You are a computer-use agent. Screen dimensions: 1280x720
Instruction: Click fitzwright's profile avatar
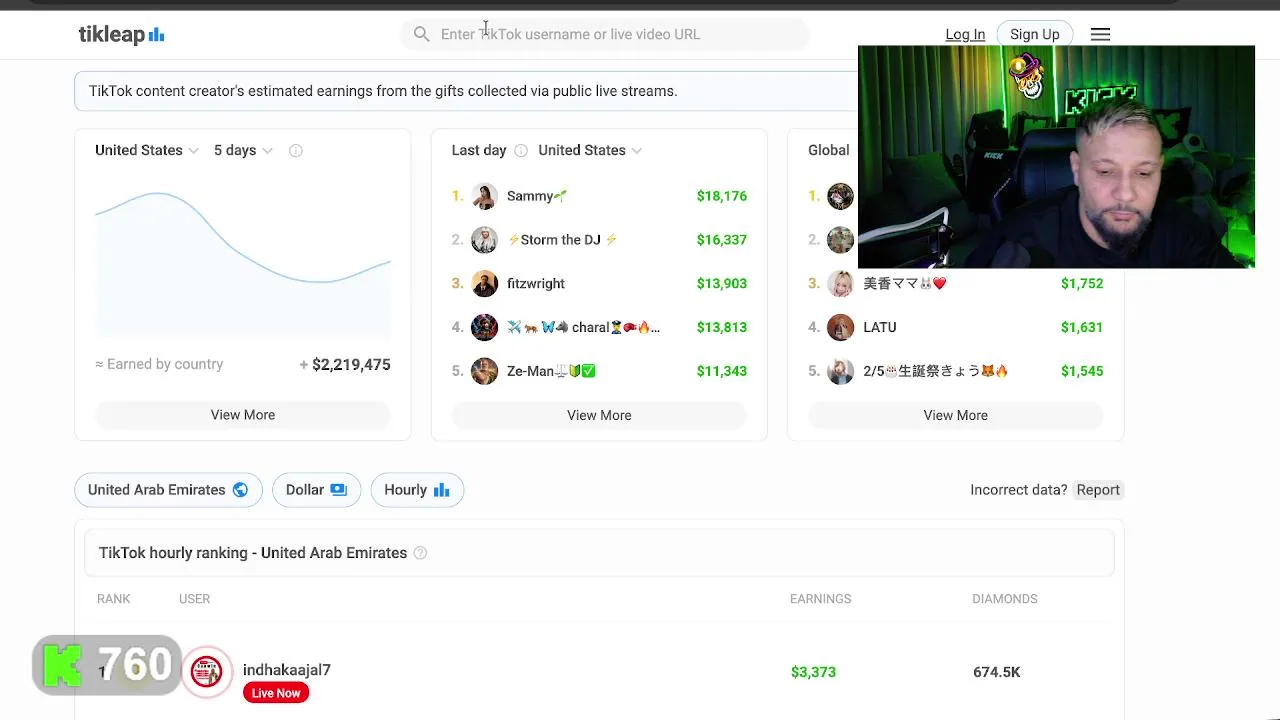(484, 284)
